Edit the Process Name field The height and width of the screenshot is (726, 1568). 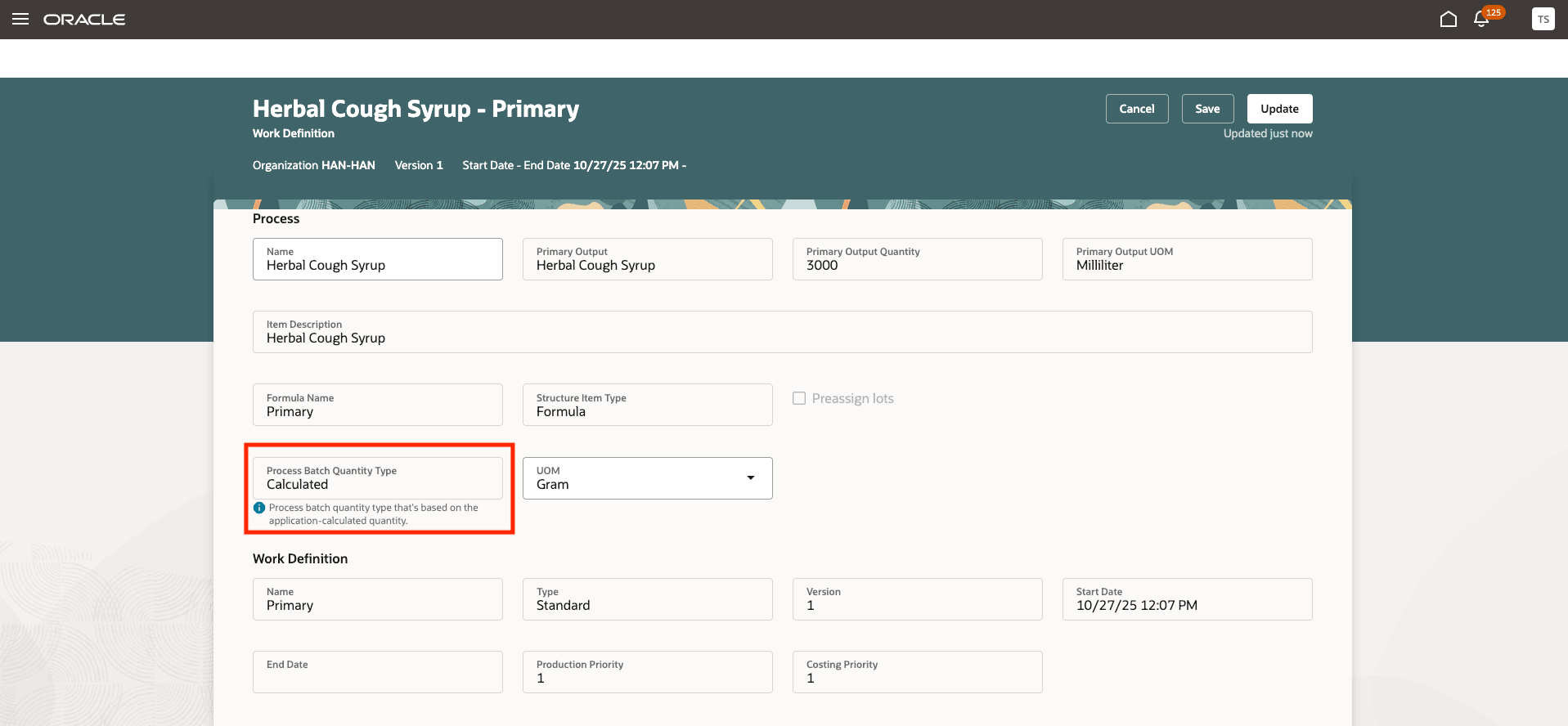pyautogui.click(x=378, y=259)
